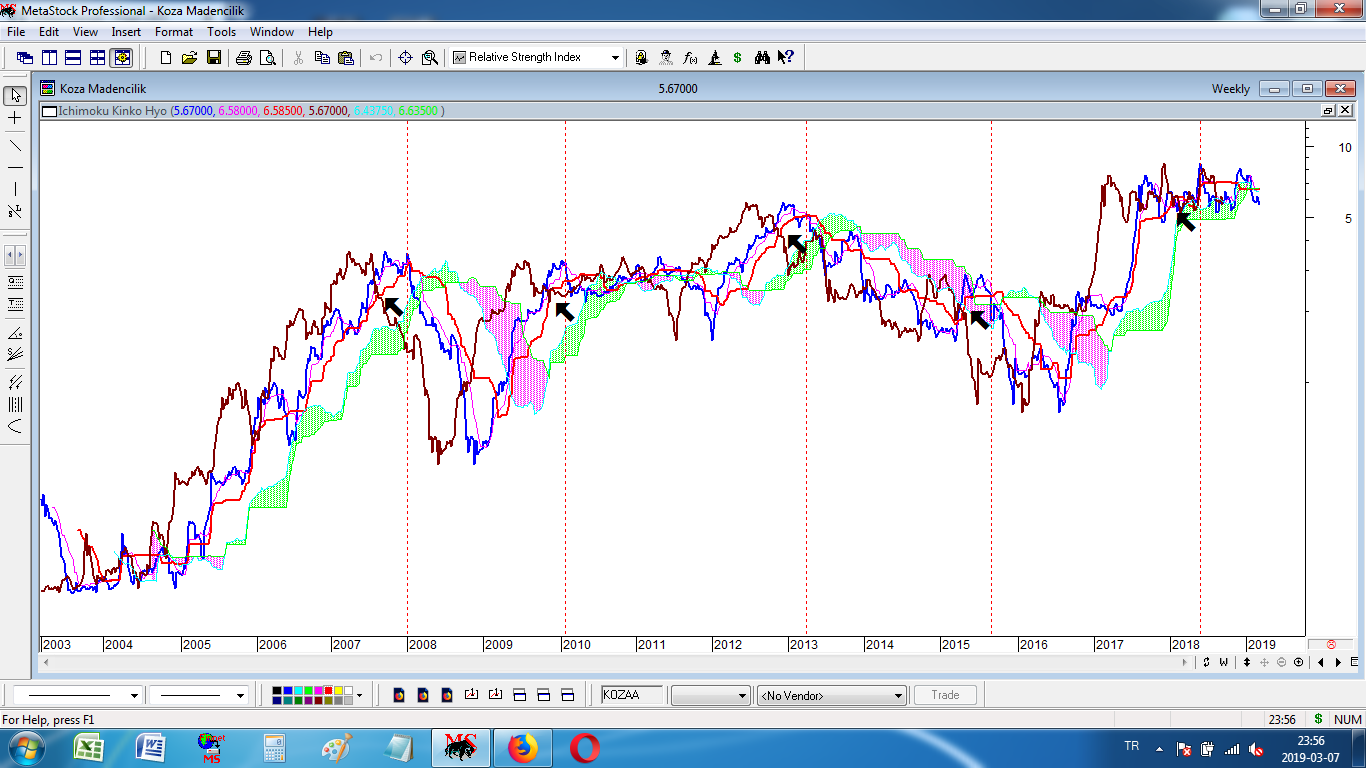Open Print Preview icon
Viewport: 1366px width, 768px height.
[x=267, y=58]
